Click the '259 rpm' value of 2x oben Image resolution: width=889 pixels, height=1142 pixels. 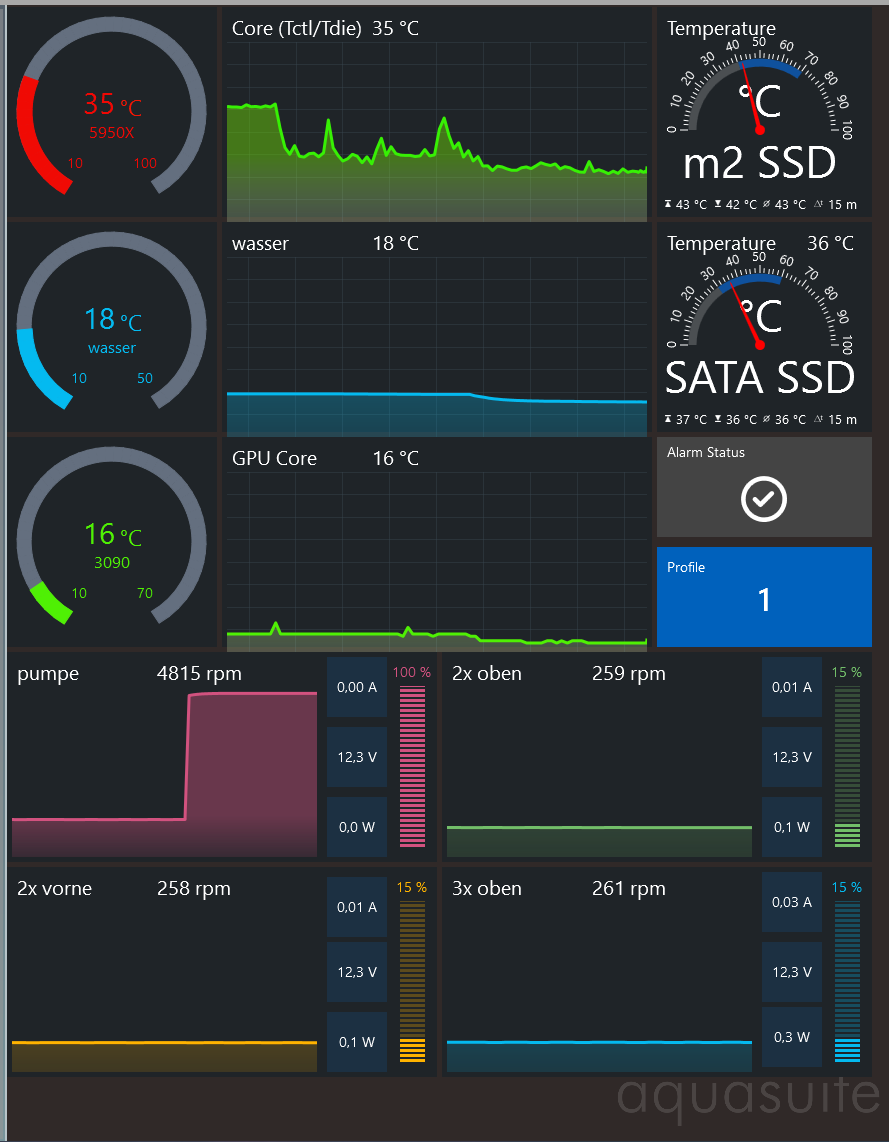[629, 674]
